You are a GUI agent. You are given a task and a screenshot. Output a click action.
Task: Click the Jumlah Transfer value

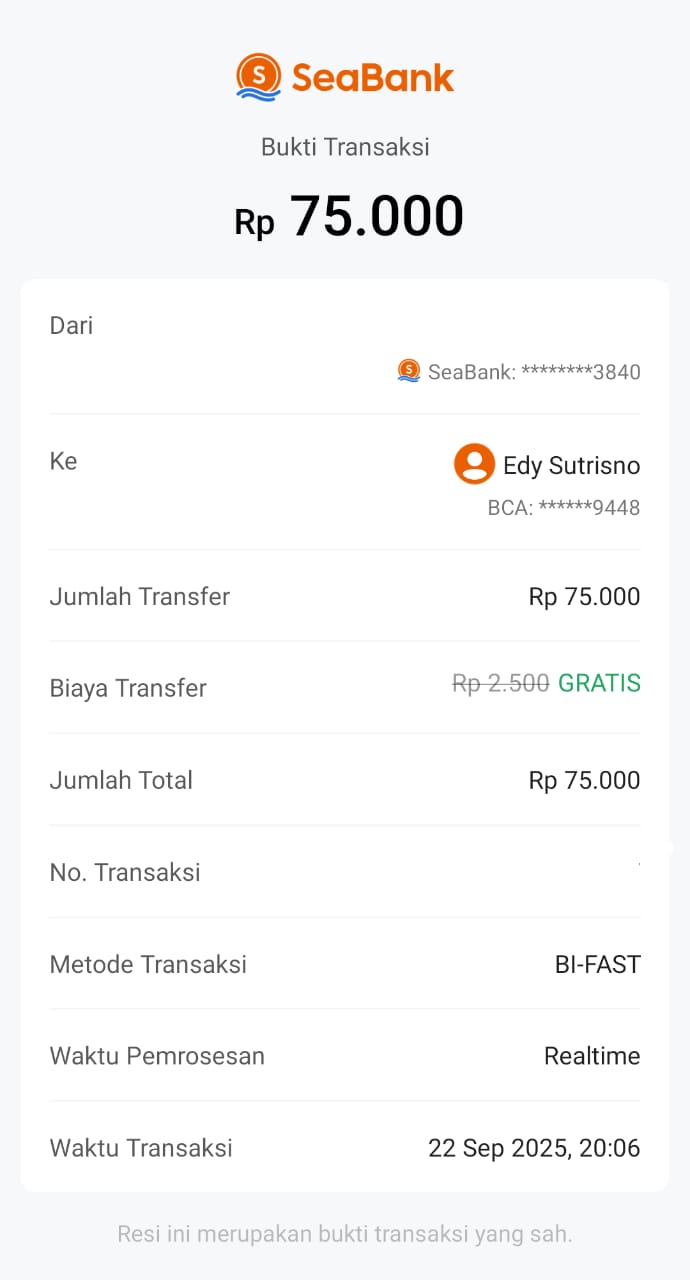pos(584,597)
